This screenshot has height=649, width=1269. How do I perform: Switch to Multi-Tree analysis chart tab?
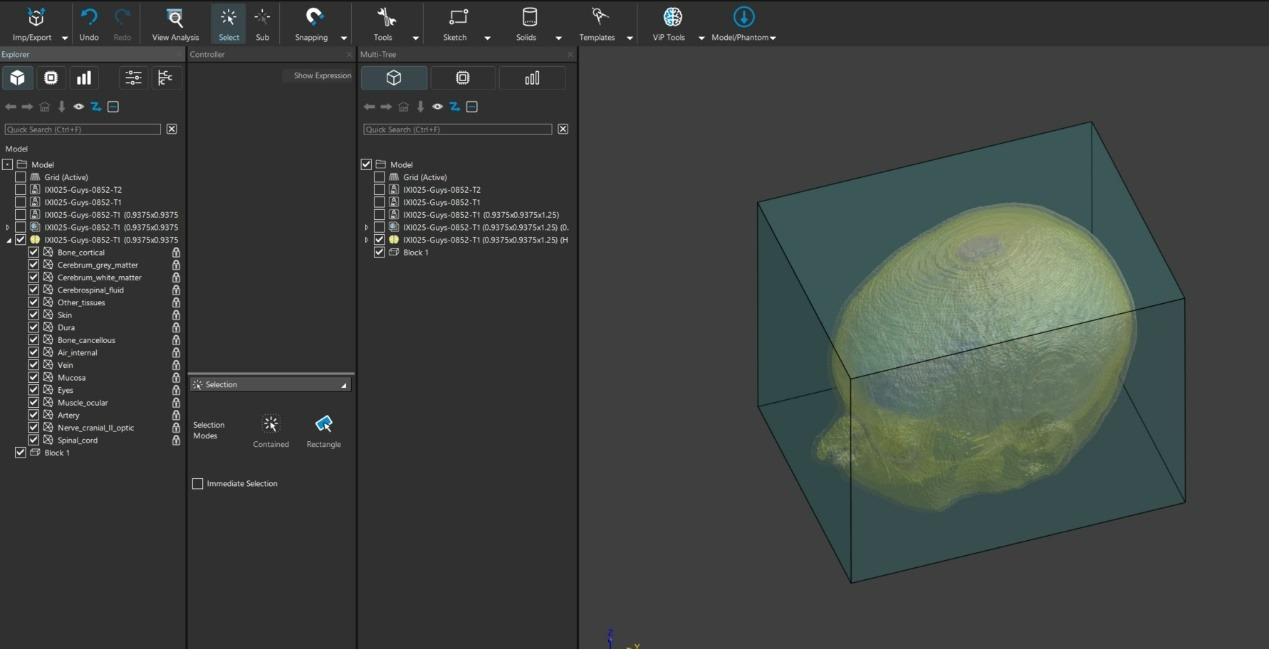pyautogui.click(x=531, y=78)
